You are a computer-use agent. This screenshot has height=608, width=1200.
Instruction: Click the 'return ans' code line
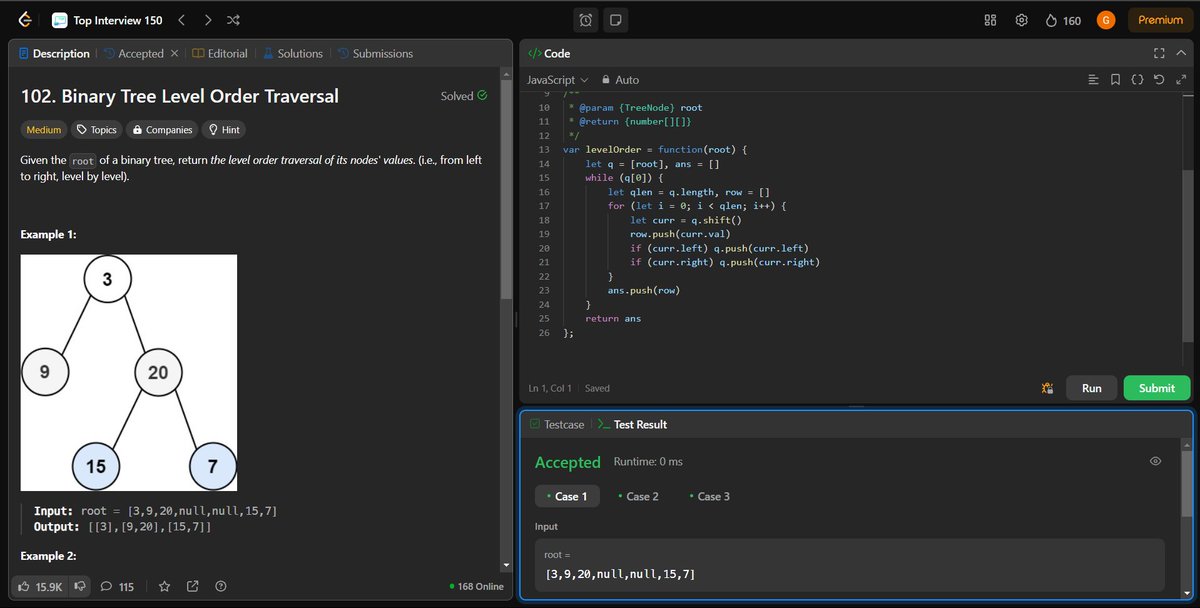[613, 318]
